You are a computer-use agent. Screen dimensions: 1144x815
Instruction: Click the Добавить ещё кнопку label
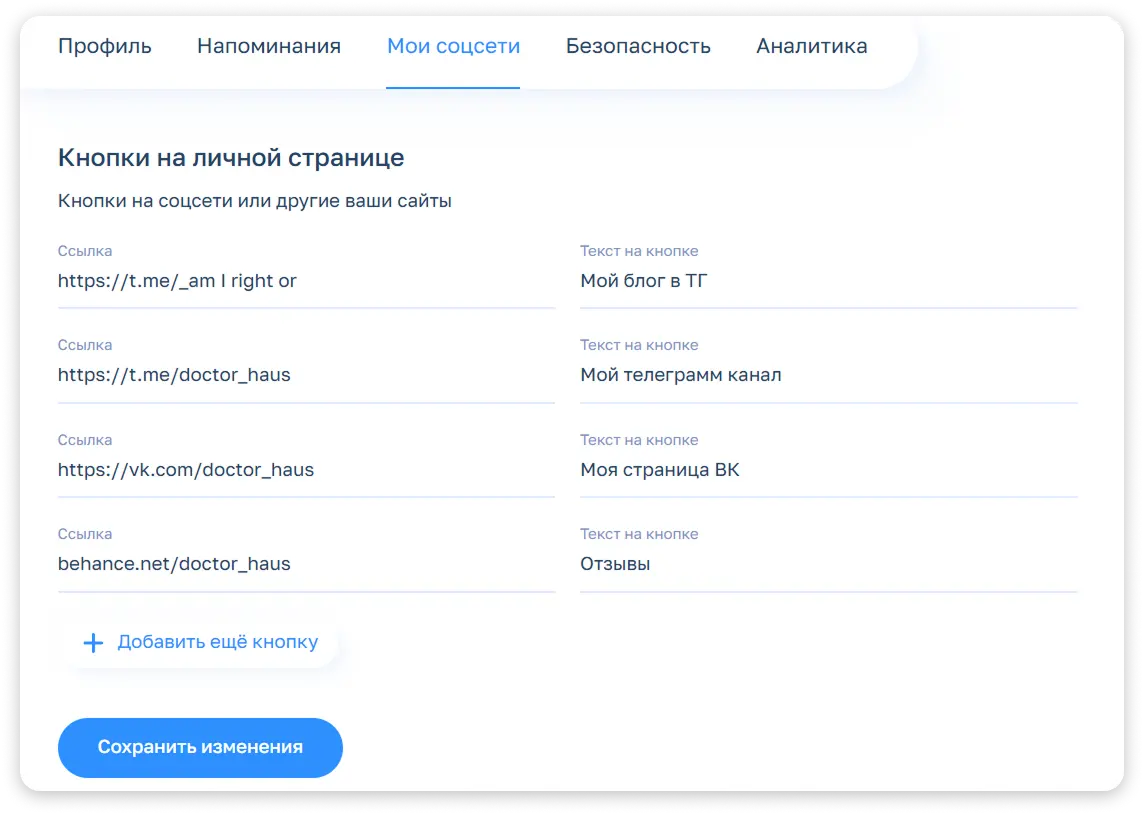217,642
